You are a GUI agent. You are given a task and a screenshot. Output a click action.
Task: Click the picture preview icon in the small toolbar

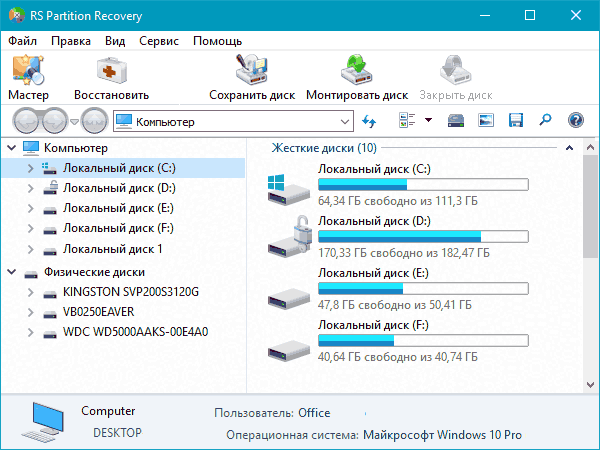[486, 121]
